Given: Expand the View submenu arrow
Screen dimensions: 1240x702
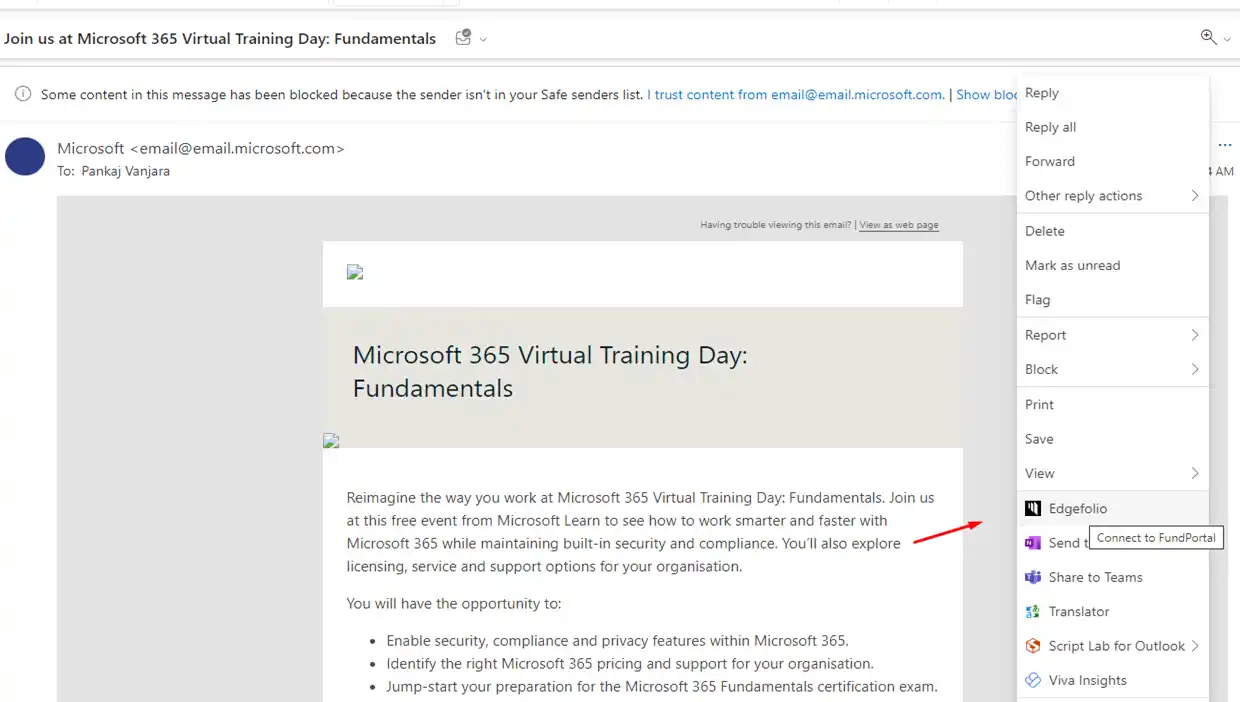Looking at the screenshot, I should point(1195,473).
